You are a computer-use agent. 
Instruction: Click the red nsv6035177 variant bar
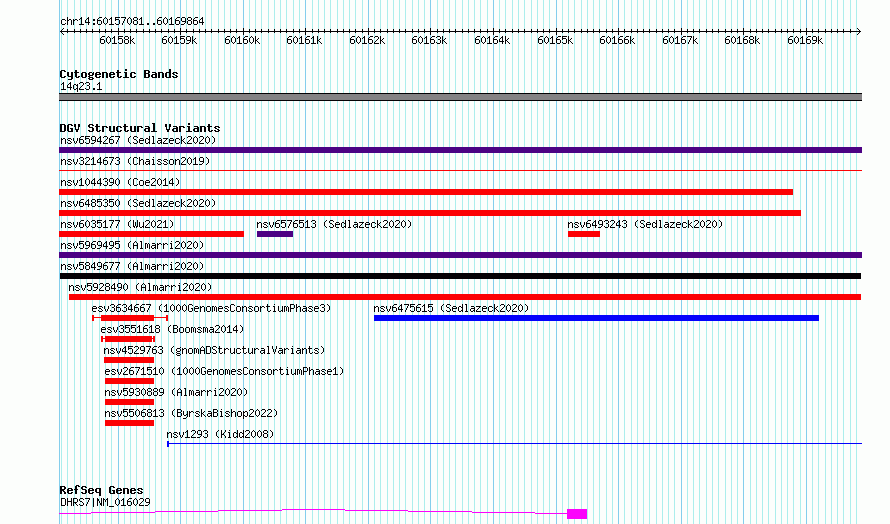click(x=152, y=234)
